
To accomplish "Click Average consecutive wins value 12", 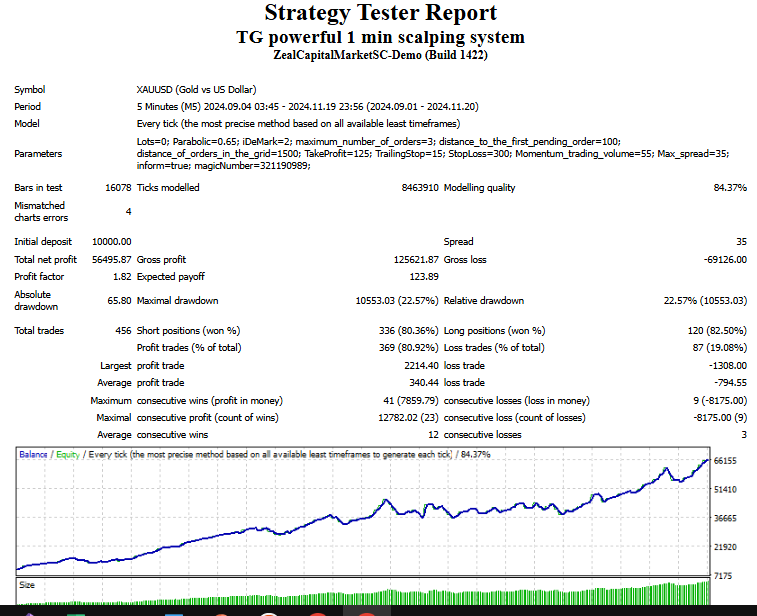I will coord(433,435).
